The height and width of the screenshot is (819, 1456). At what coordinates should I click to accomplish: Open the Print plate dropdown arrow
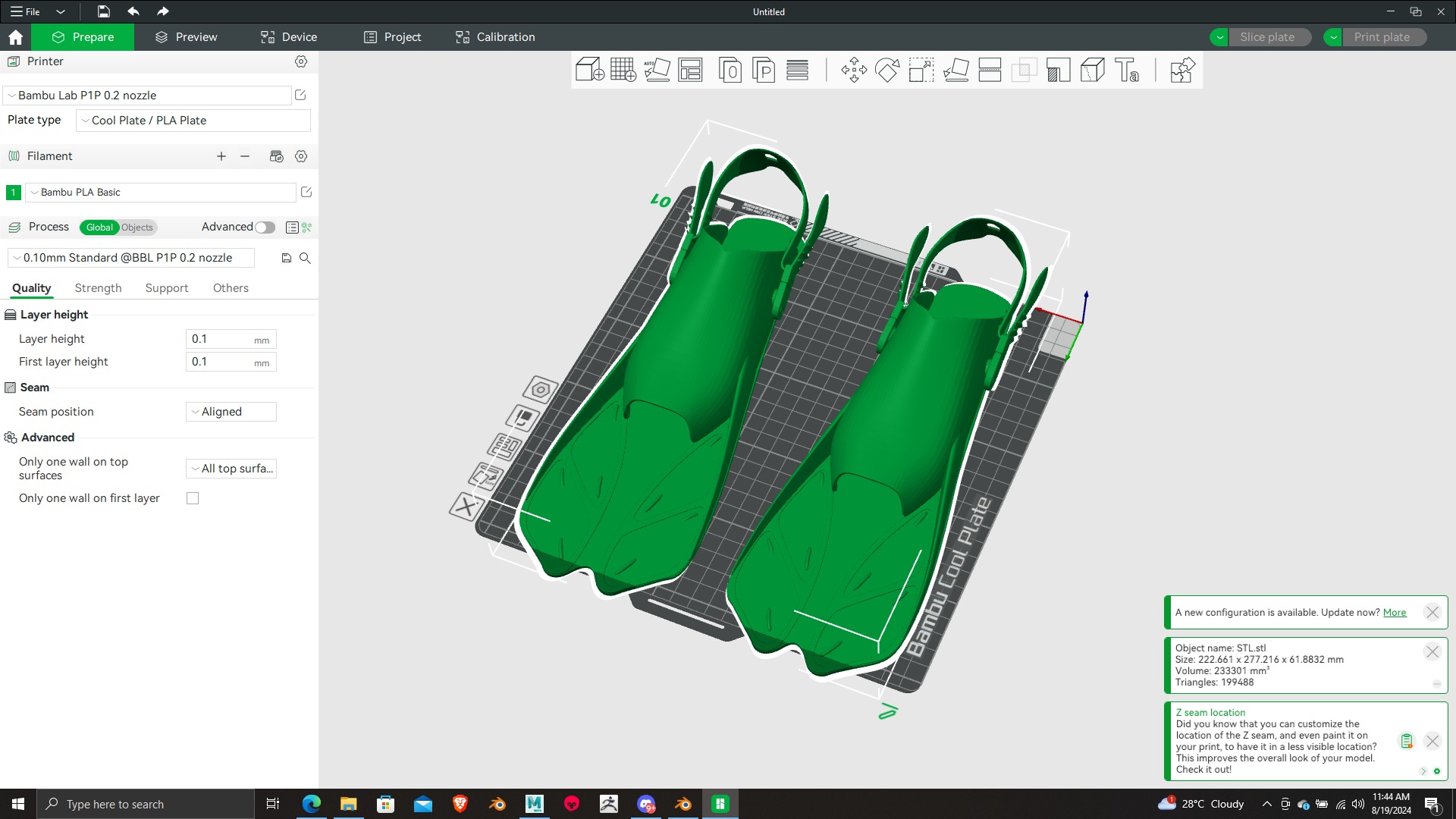[x=1333, y=37]
